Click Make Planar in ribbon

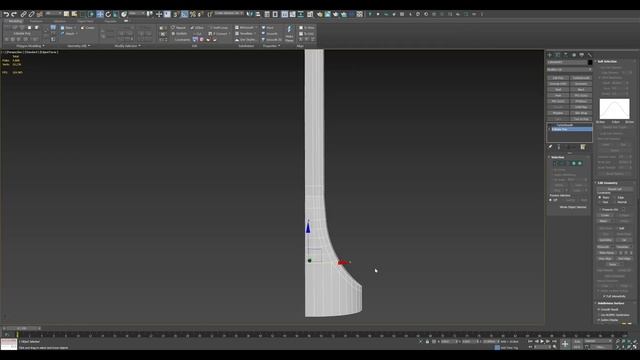(x=289, y=34)
